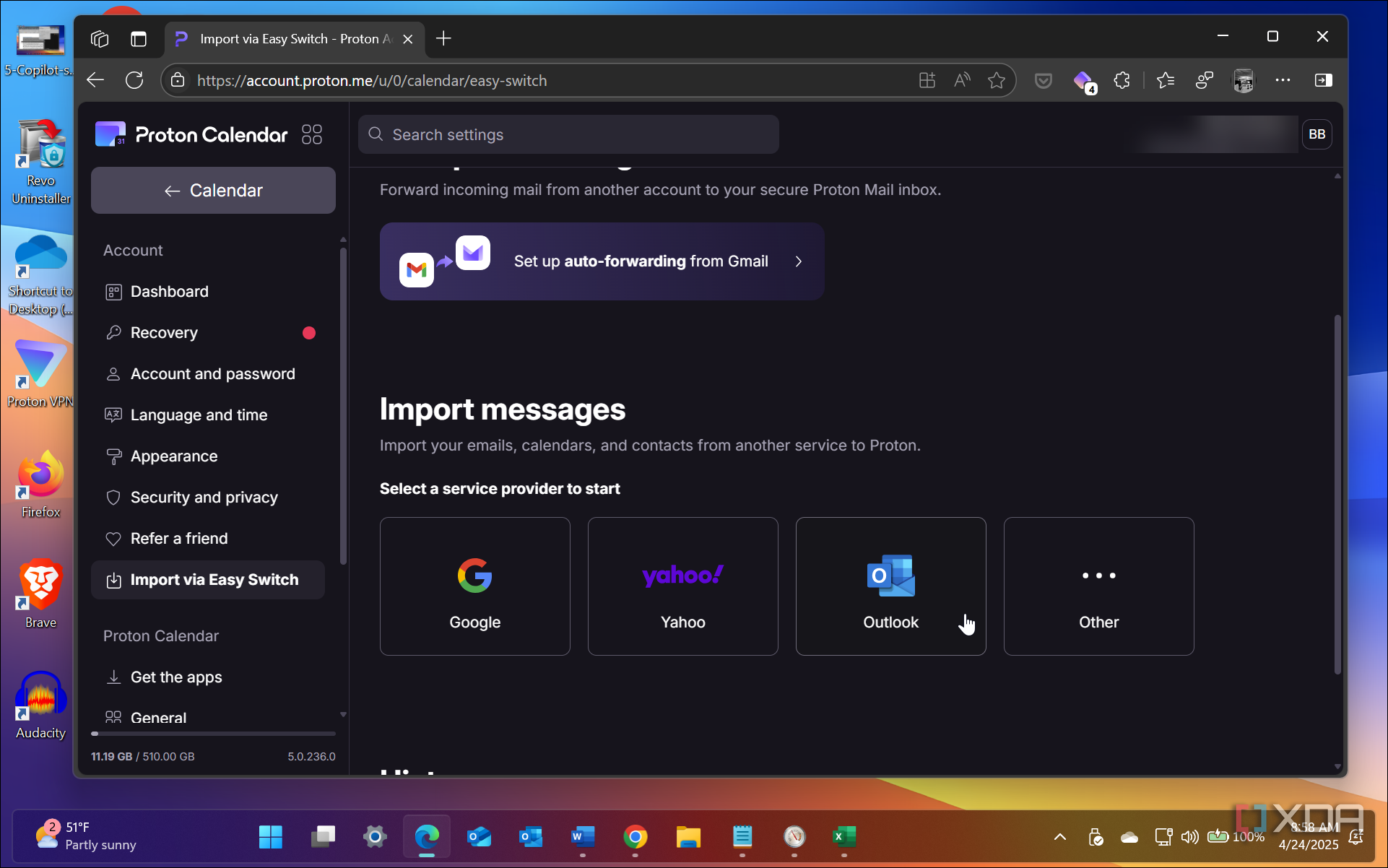Click browser back arrow
The image size is (1388, 868).
point(95,80)
